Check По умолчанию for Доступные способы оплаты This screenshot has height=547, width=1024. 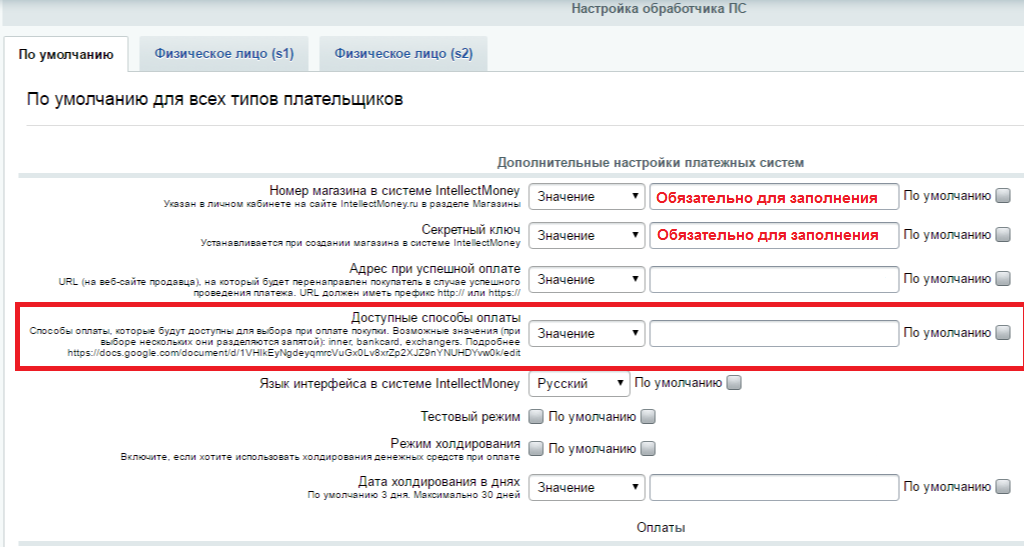click(x=1003, y=333)
